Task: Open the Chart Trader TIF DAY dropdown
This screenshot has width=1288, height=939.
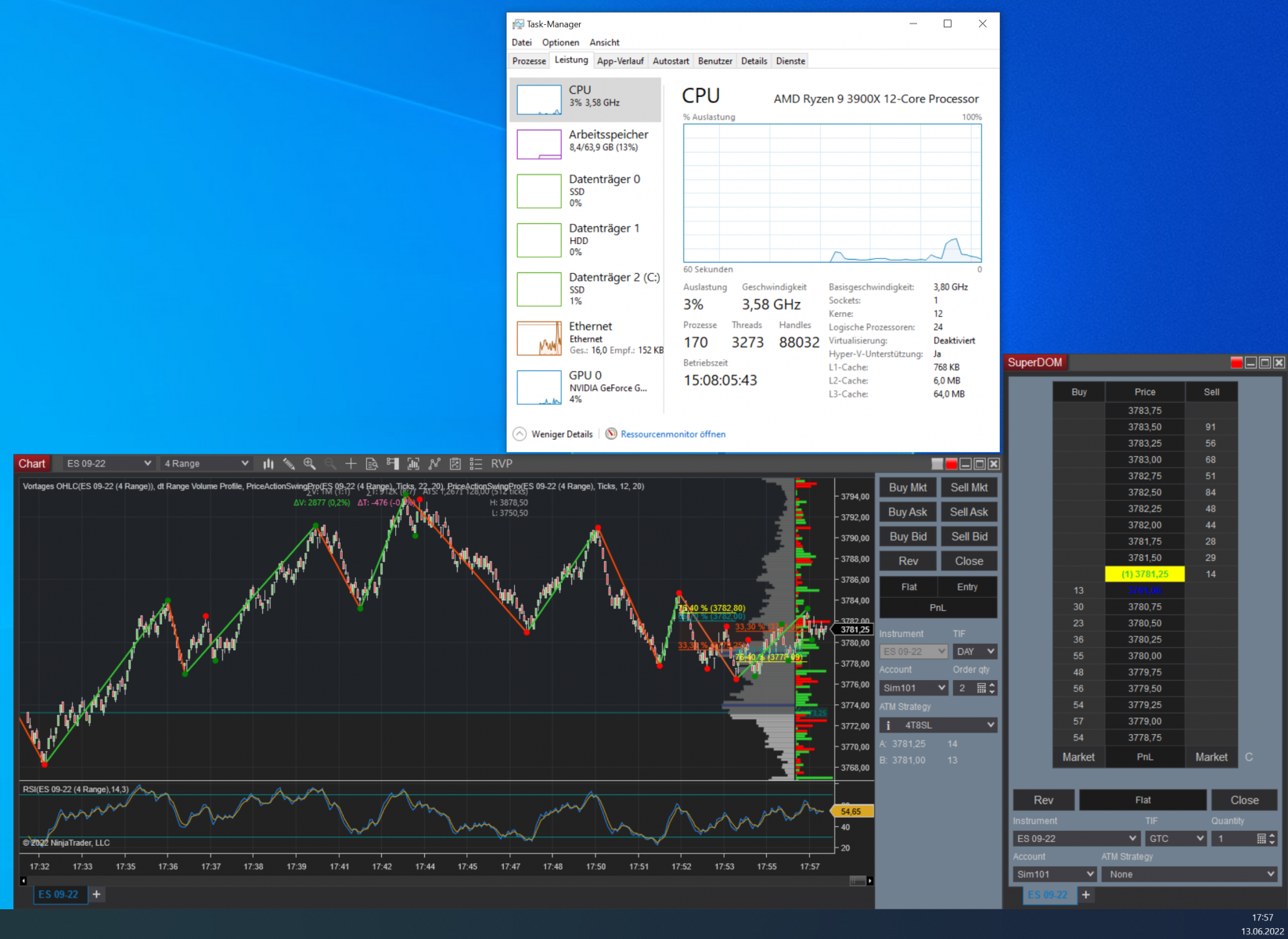Action: 975,652
